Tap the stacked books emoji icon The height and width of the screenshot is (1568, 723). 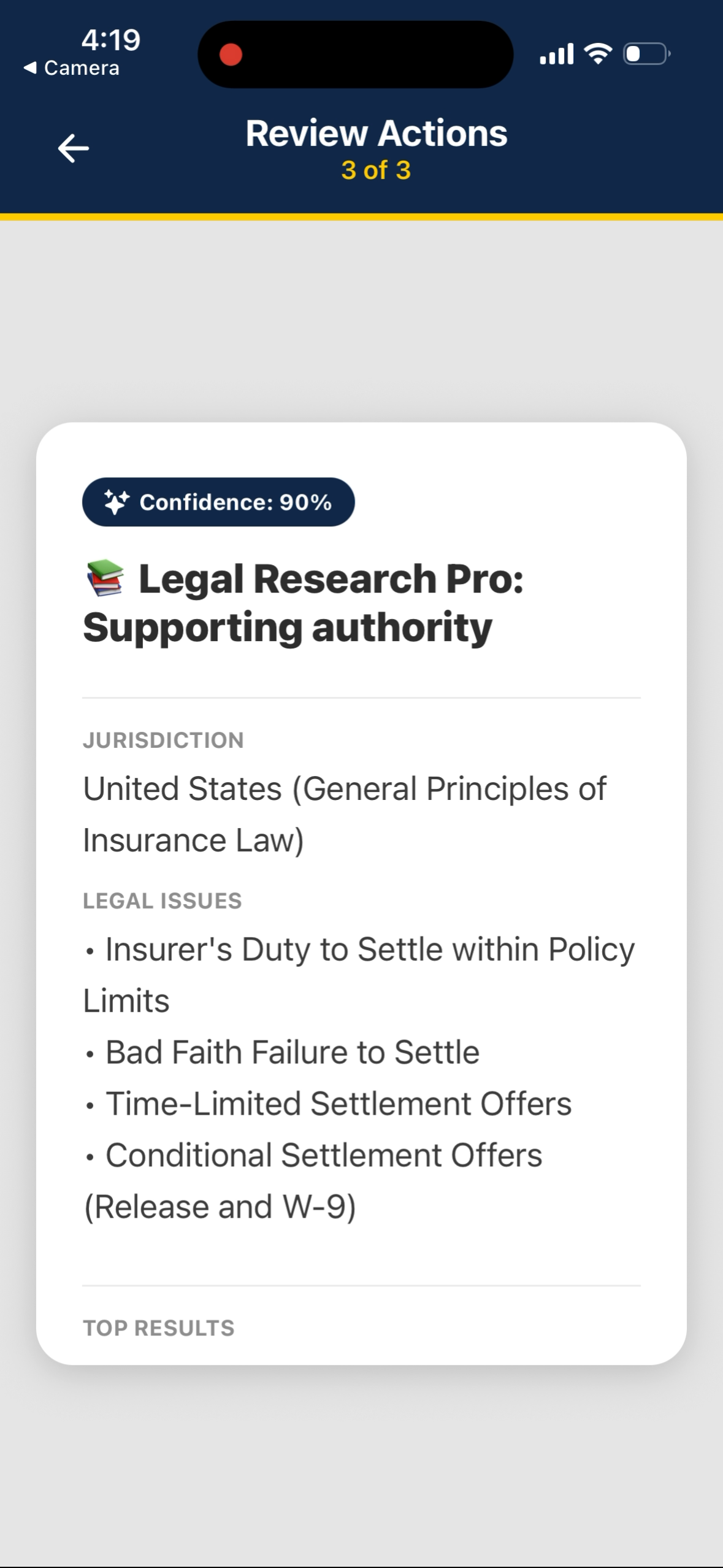coord(105,578)
